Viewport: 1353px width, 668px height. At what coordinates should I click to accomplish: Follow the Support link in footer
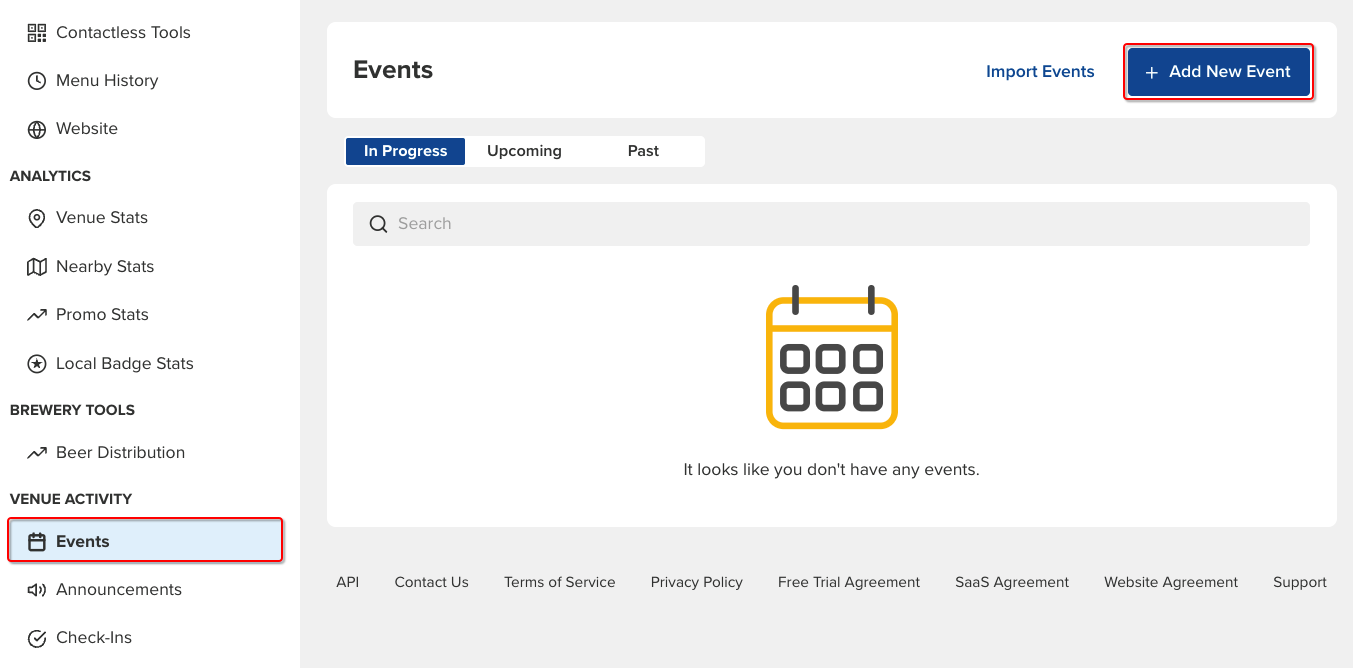[1299, 582]
